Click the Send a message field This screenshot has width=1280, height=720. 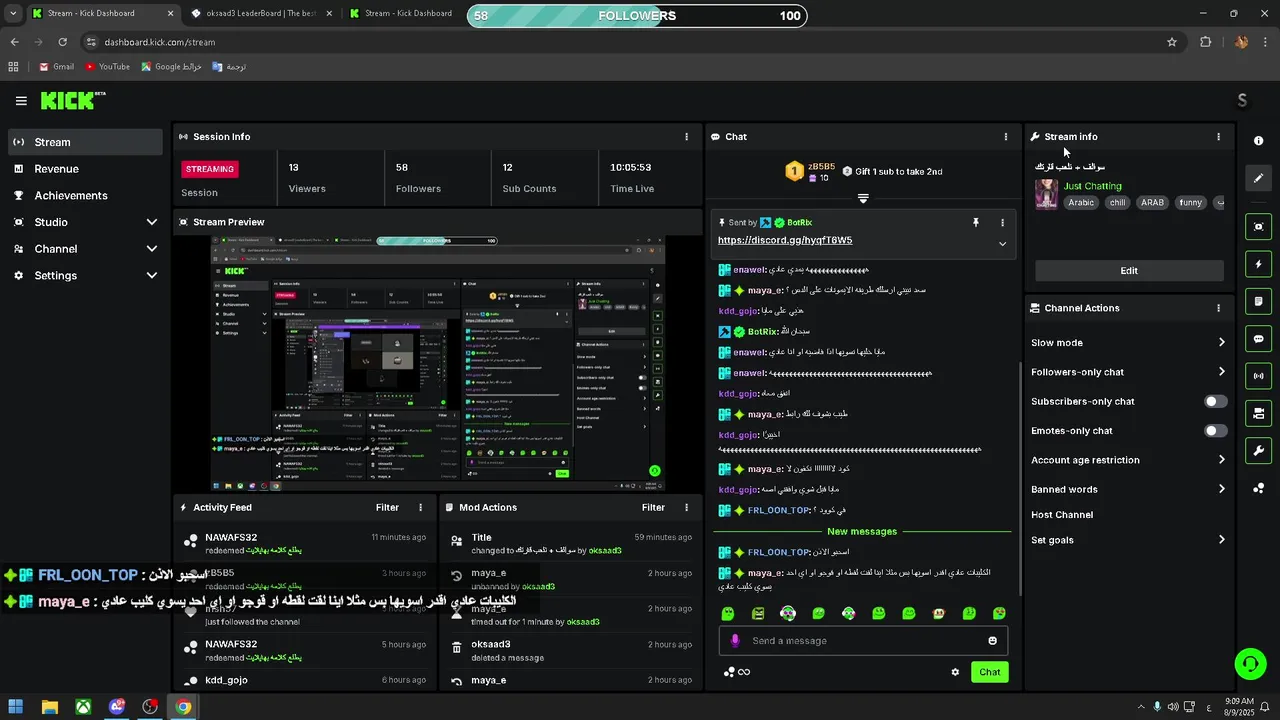click(865, 641)
